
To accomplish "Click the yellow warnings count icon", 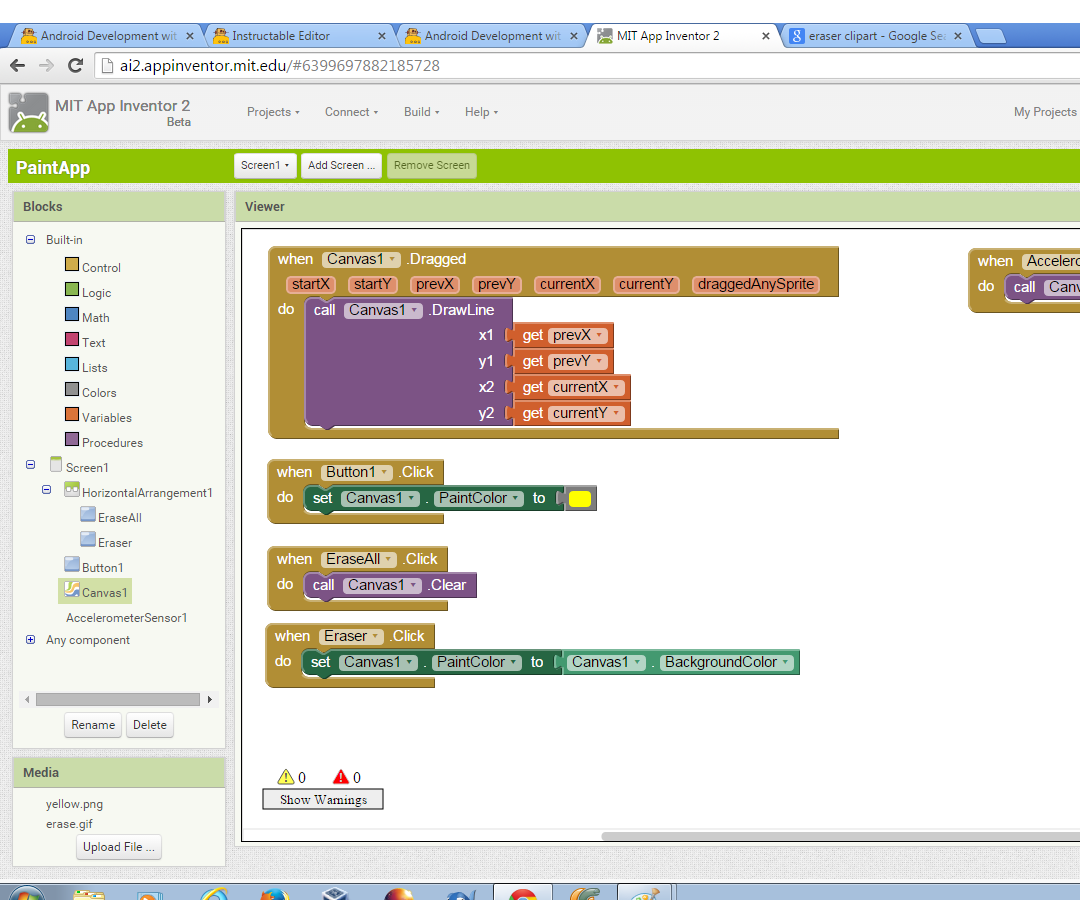I will click(284, 777).
